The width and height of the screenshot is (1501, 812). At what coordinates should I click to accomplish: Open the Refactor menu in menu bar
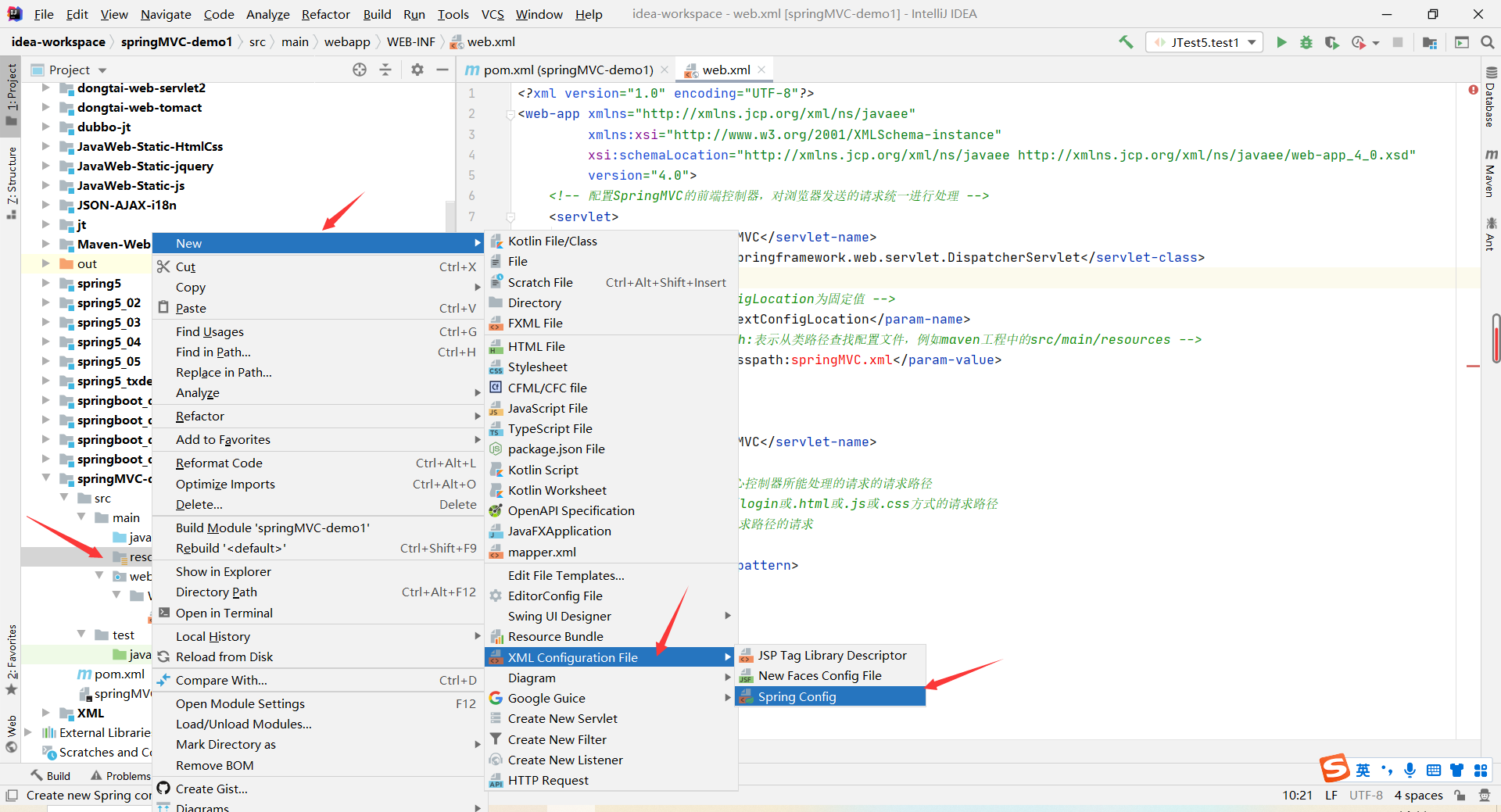pos(325,14)
